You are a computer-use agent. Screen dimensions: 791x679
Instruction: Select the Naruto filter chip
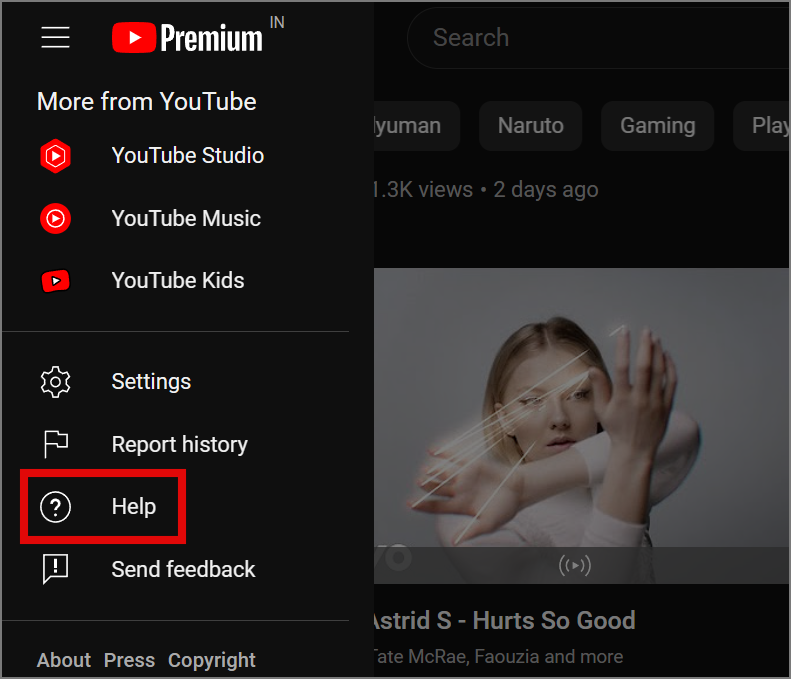tap(530, 126)
